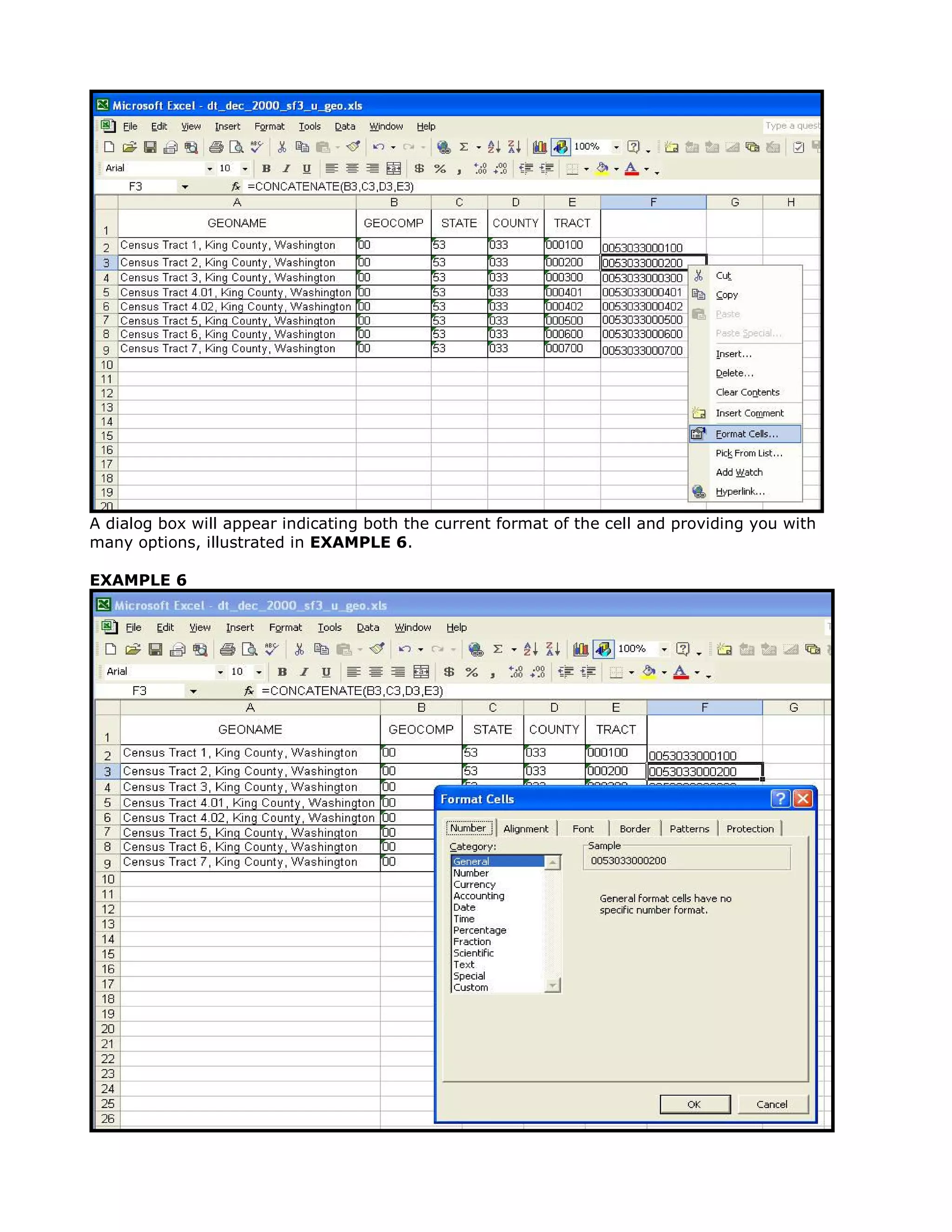Choose Hyperlink... from the context menu

coord(745,491)
